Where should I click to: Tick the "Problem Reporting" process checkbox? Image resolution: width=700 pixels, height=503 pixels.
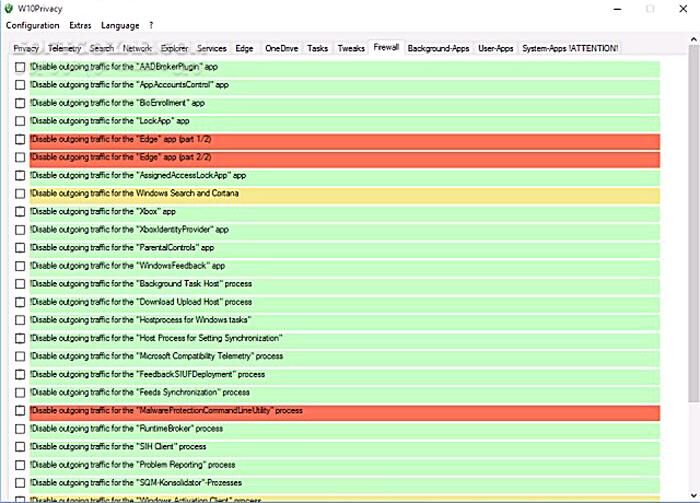[20, 465]
